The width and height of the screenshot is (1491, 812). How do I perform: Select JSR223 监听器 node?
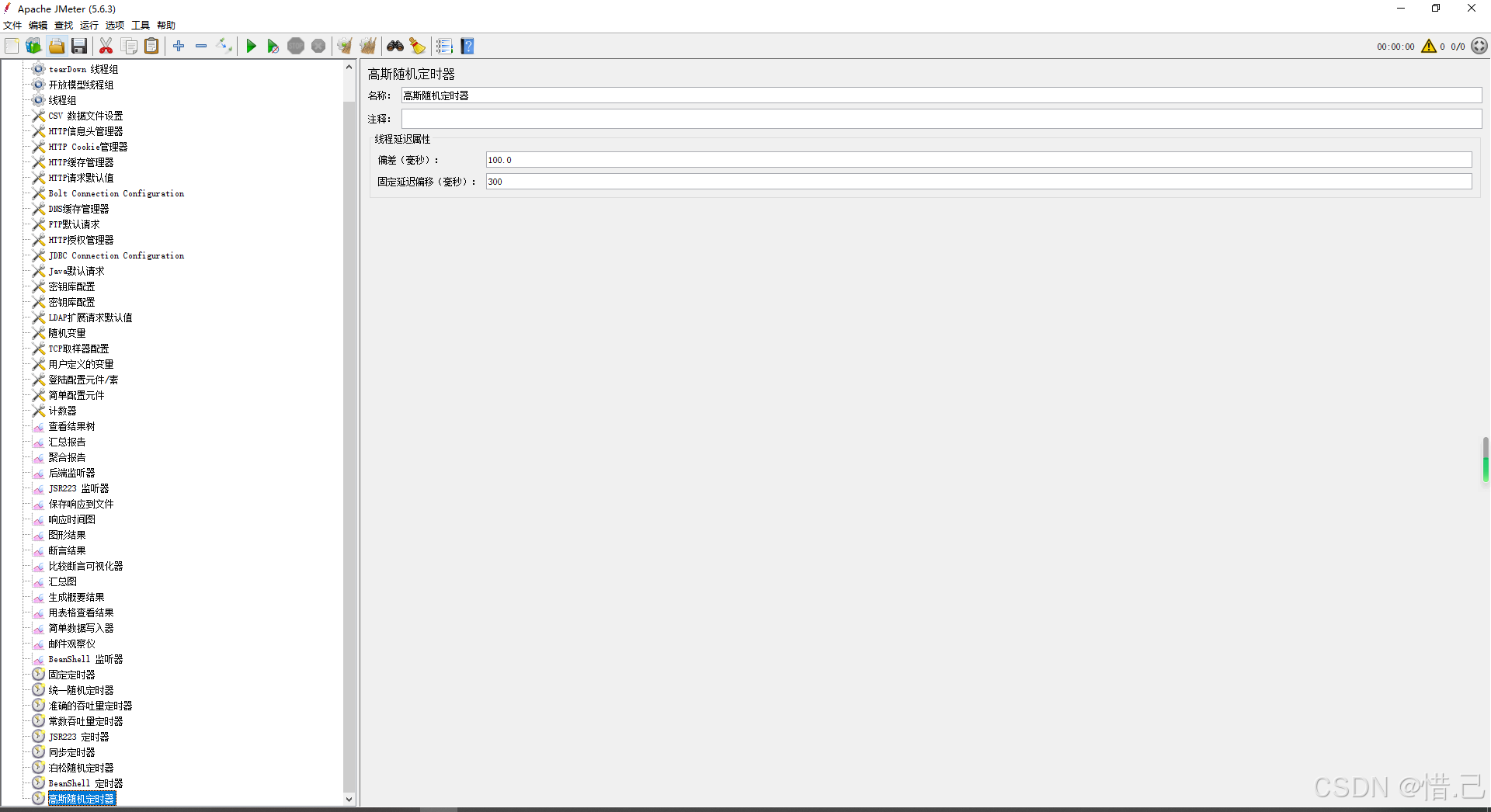(x=78, y=488)
